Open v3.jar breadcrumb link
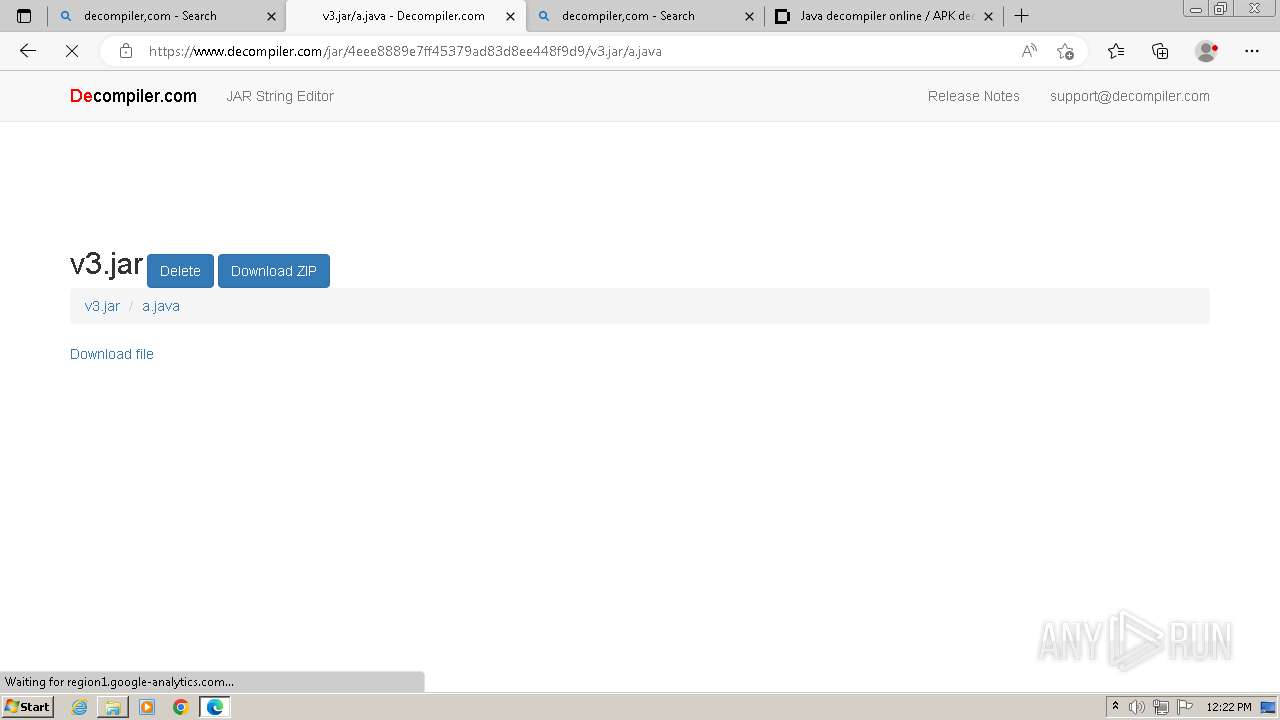This screenshot has height=720, width=1280. pos(102,306)
